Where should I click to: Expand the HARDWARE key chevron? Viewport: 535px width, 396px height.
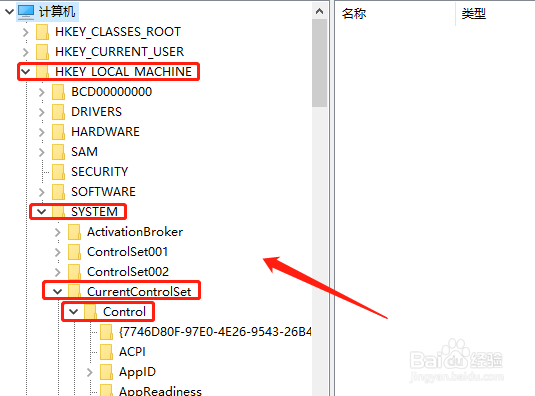point(41,132)
